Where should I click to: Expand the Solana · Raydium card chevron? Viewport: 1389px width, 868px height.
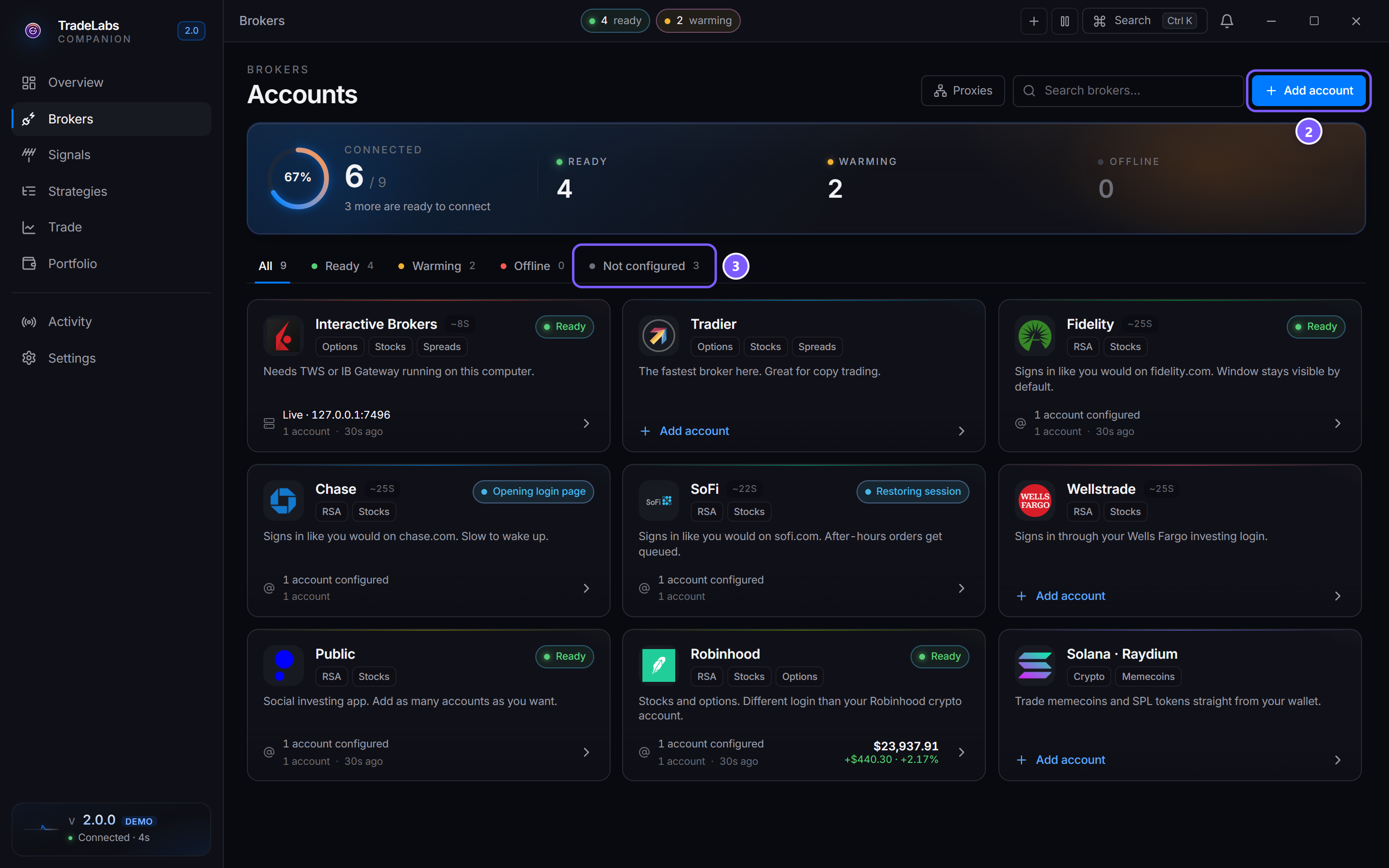point(1337,760)
